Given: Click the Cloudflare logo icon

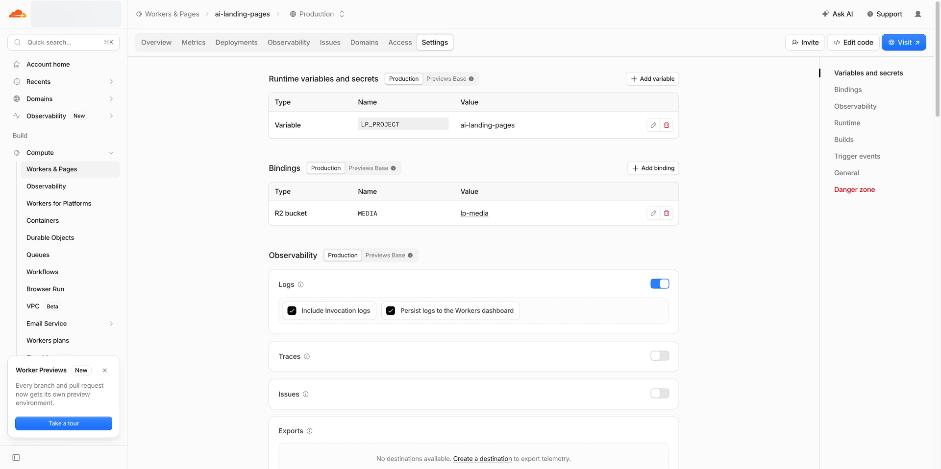Looking at the screenshot, I should pyautogui.click(x=17, y=14).
